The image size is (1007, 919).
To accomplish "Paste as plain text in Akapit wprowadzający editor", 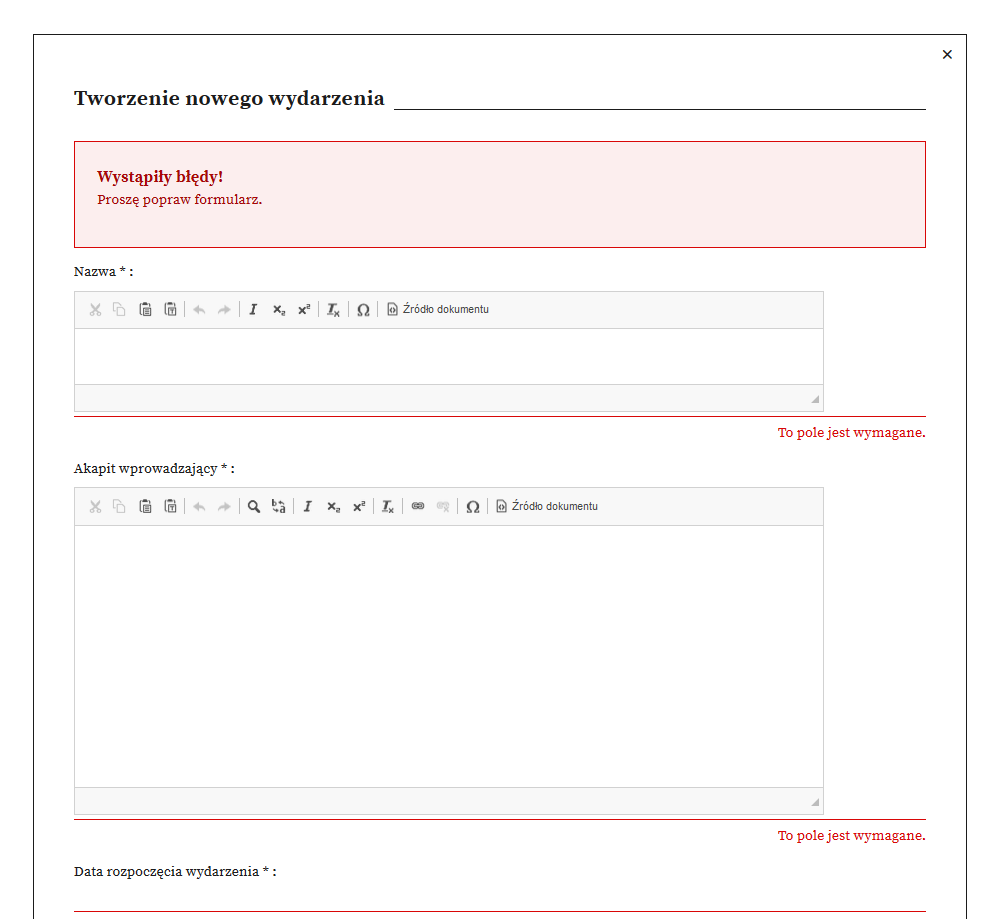I will 170,507.
